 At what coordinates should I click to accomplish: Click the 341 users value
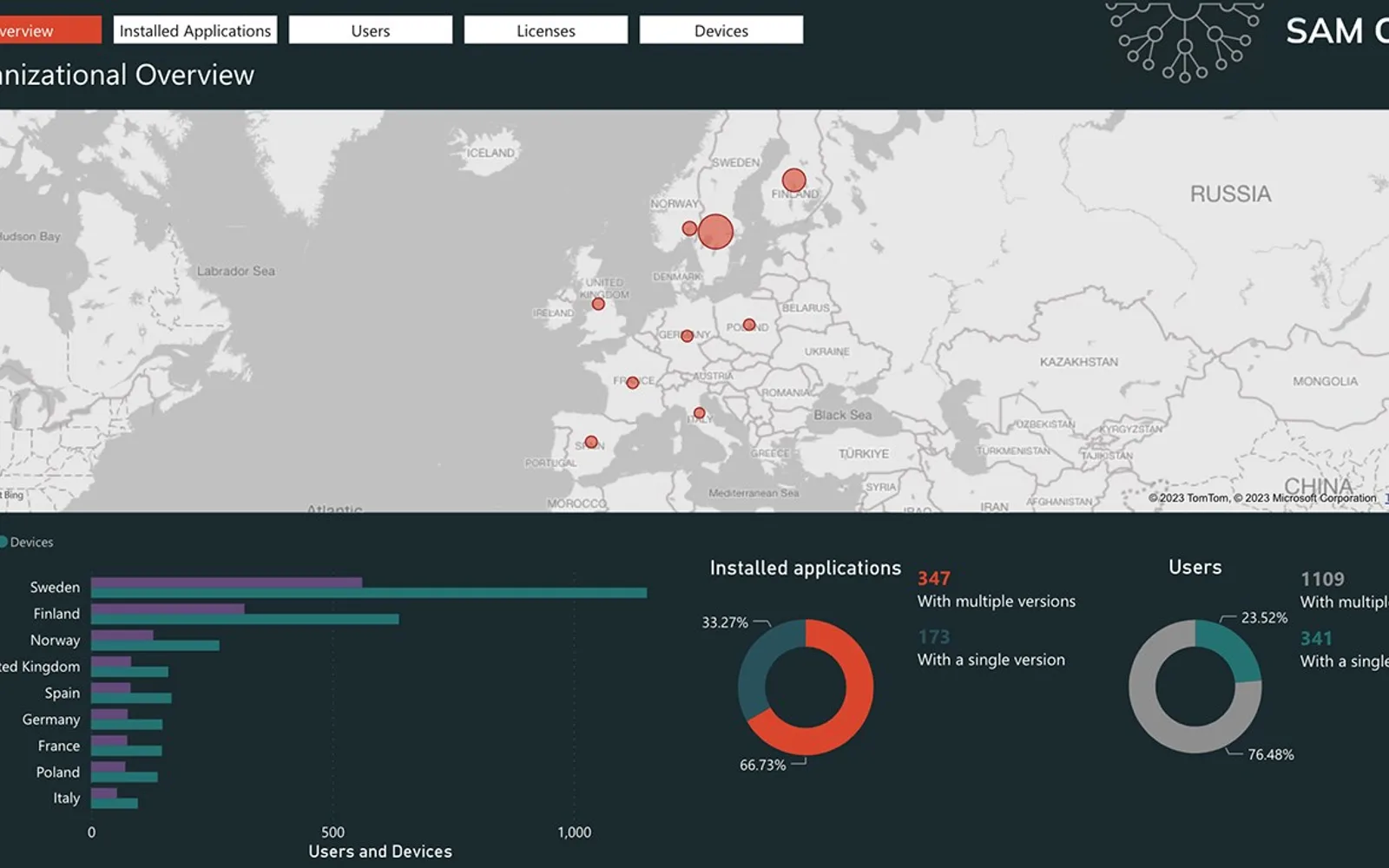pyautogui.click(x=1316, y=639)
